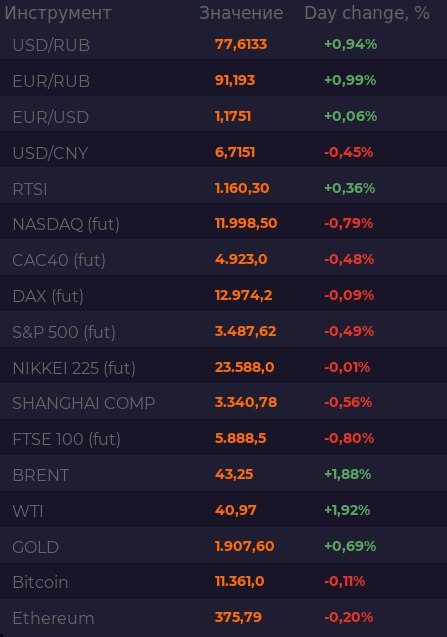
Task: Sort by the Инструмент column header
Action: pyautogui.click(x=58, y=13)
